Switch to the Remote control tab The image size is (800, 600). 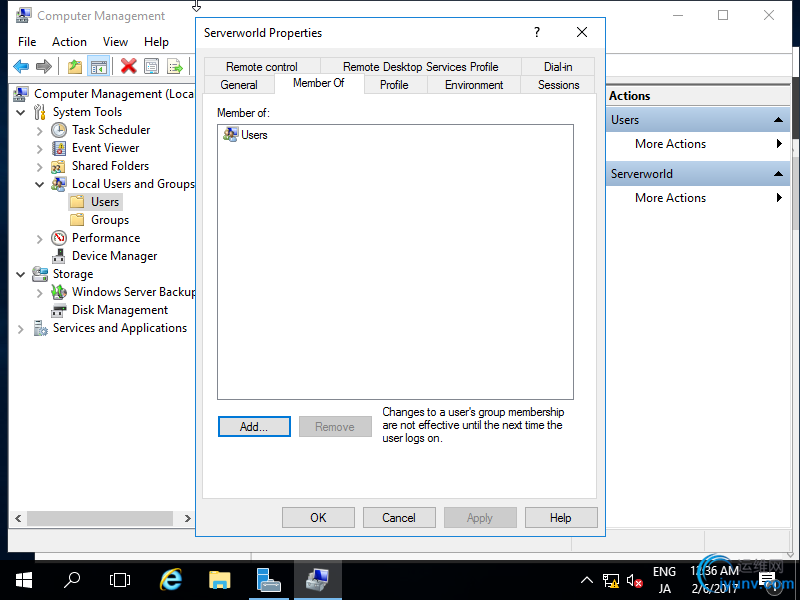[262, 67]
